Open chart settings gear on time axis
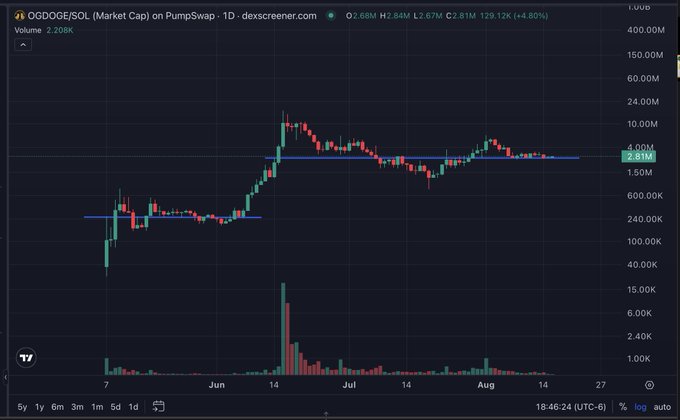 click(649, 385)
